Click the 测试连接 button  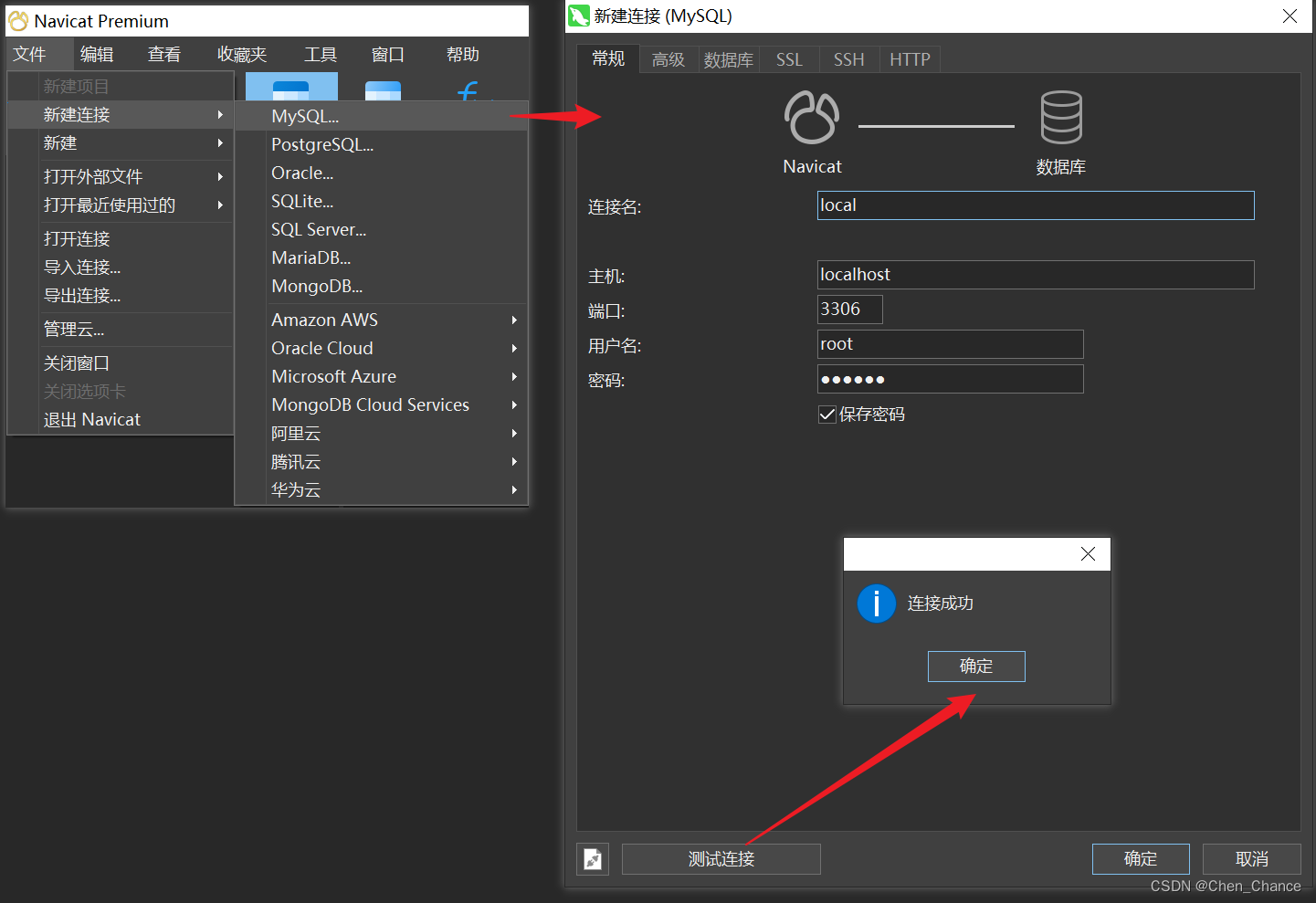[x=721, y=859]
